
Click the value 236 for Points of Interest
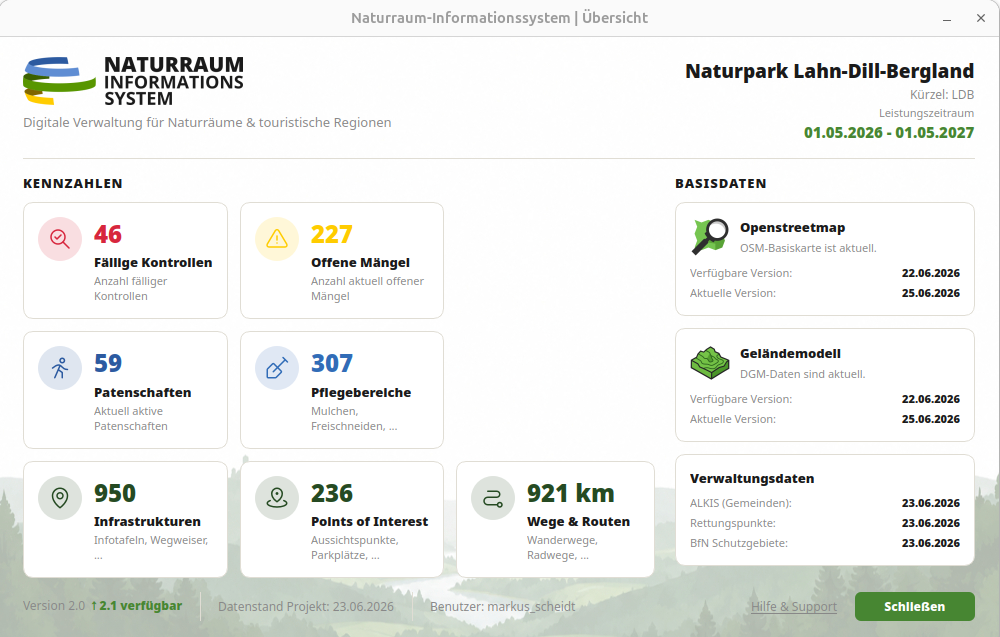tap(332, 493)
